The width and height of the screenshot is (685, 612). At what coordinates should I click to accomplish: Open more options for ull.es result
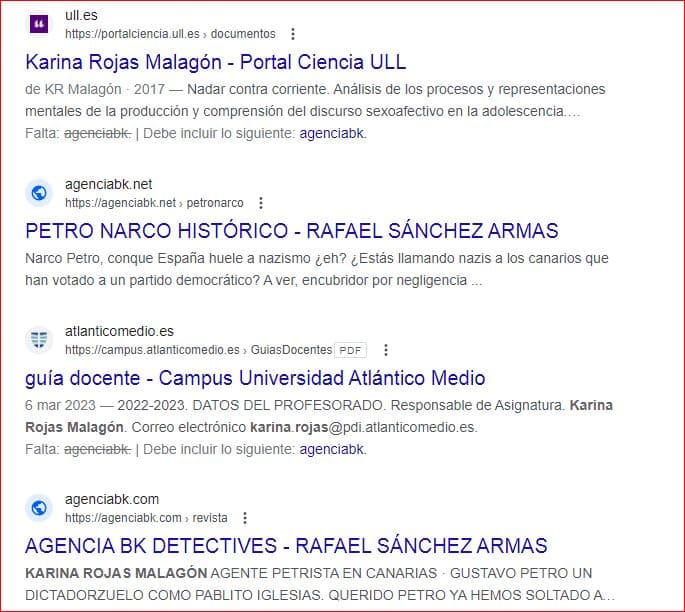(x=293, y=34)
